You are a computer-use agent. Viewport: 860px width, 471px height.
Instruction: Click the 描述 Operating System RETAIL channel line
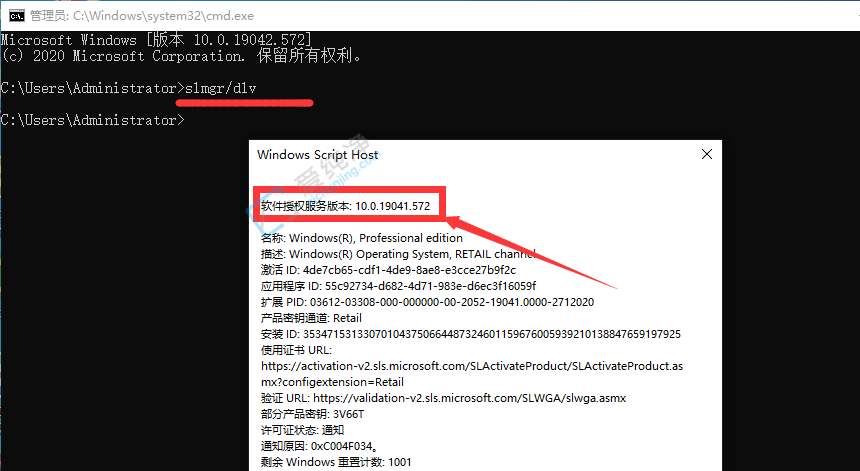click(398, 254)
